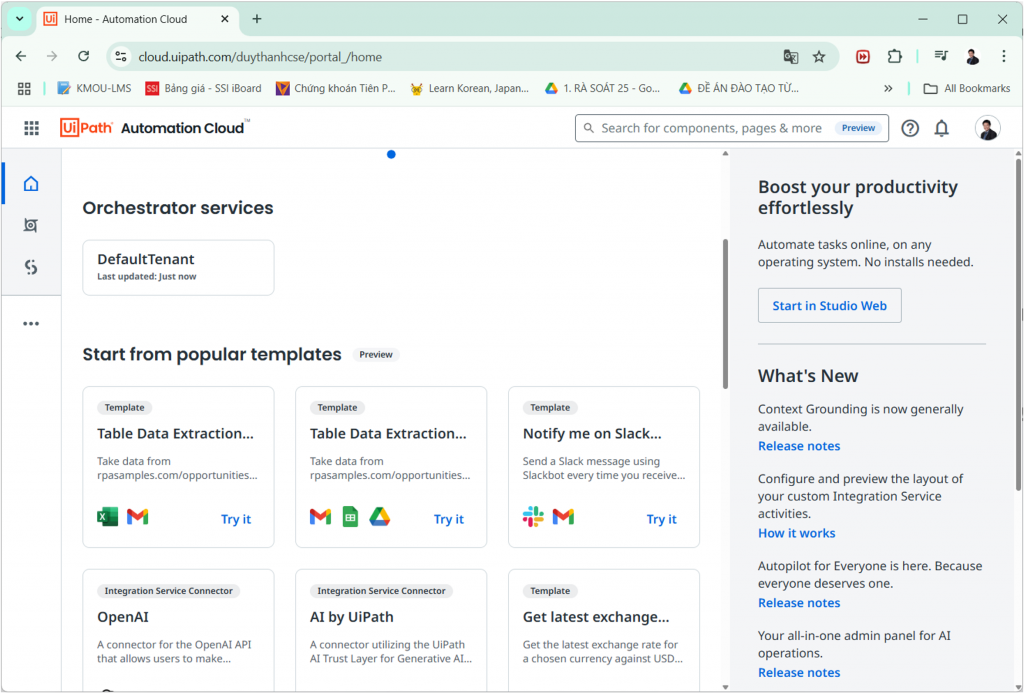Close the Home - Automation Cloud tab
The image size is (1024, 694).
tap(225, 19)
